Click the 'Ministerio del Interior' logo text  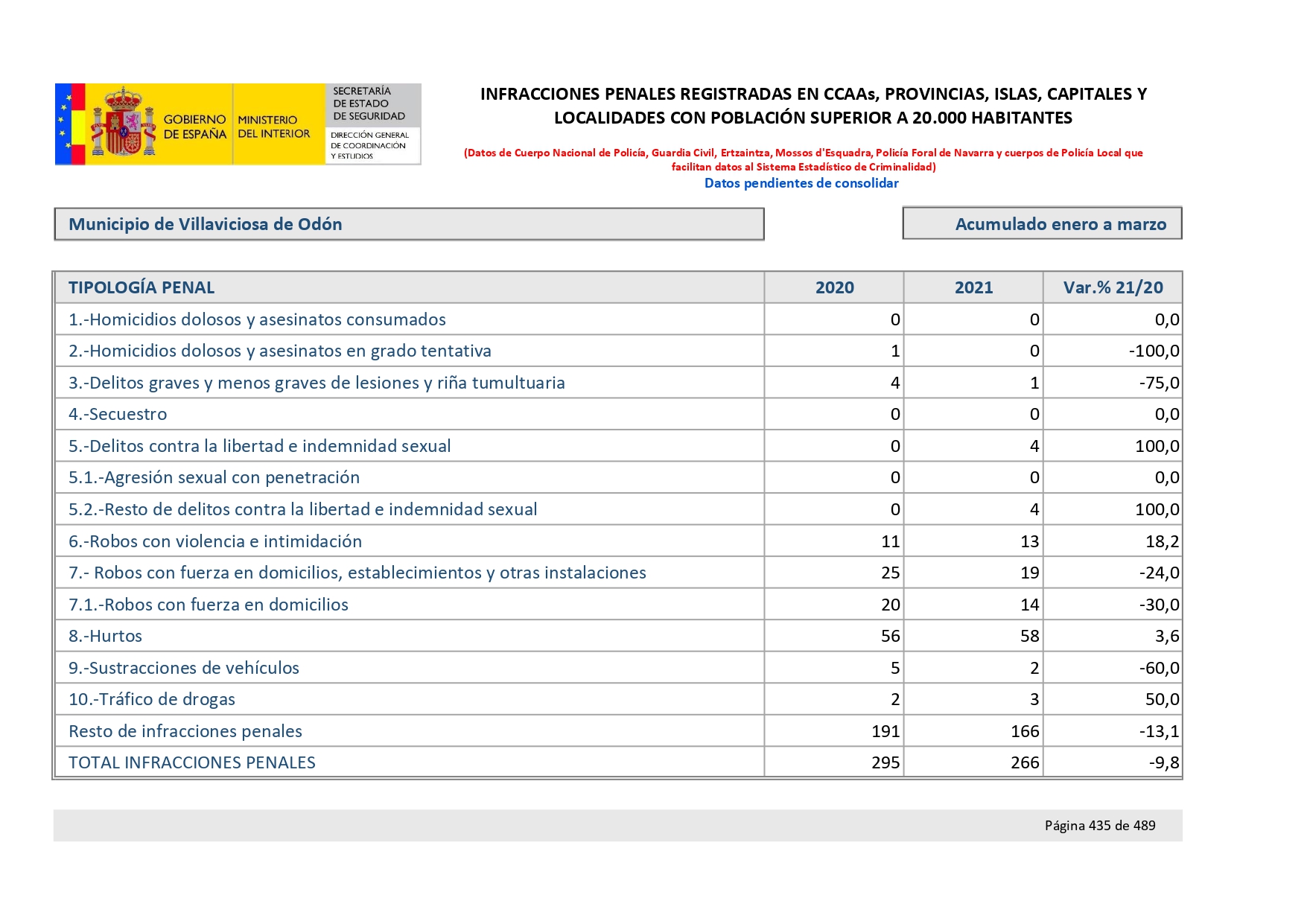273,127
